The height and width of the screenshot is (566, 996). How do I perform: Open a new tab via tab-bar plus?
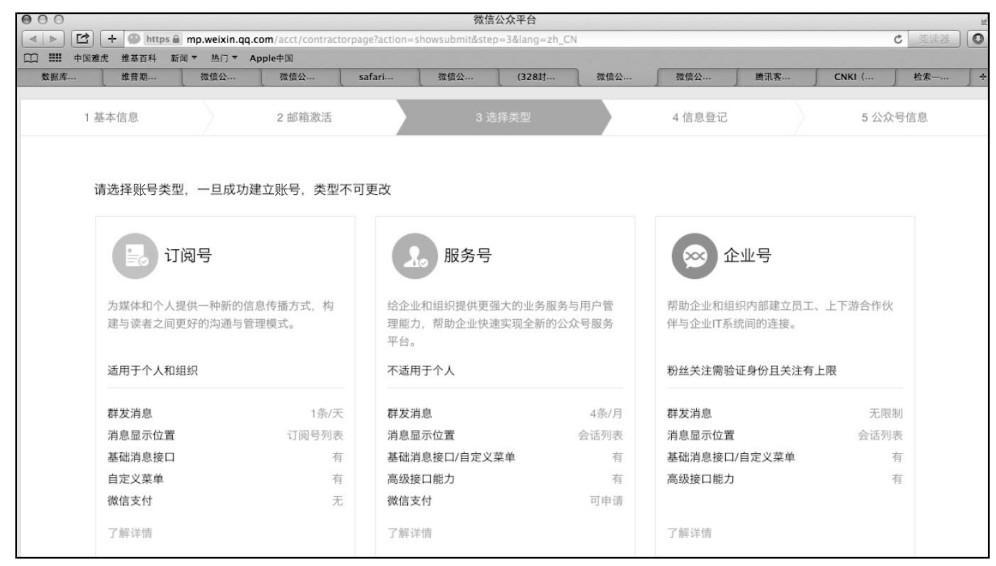click(982, 77)
